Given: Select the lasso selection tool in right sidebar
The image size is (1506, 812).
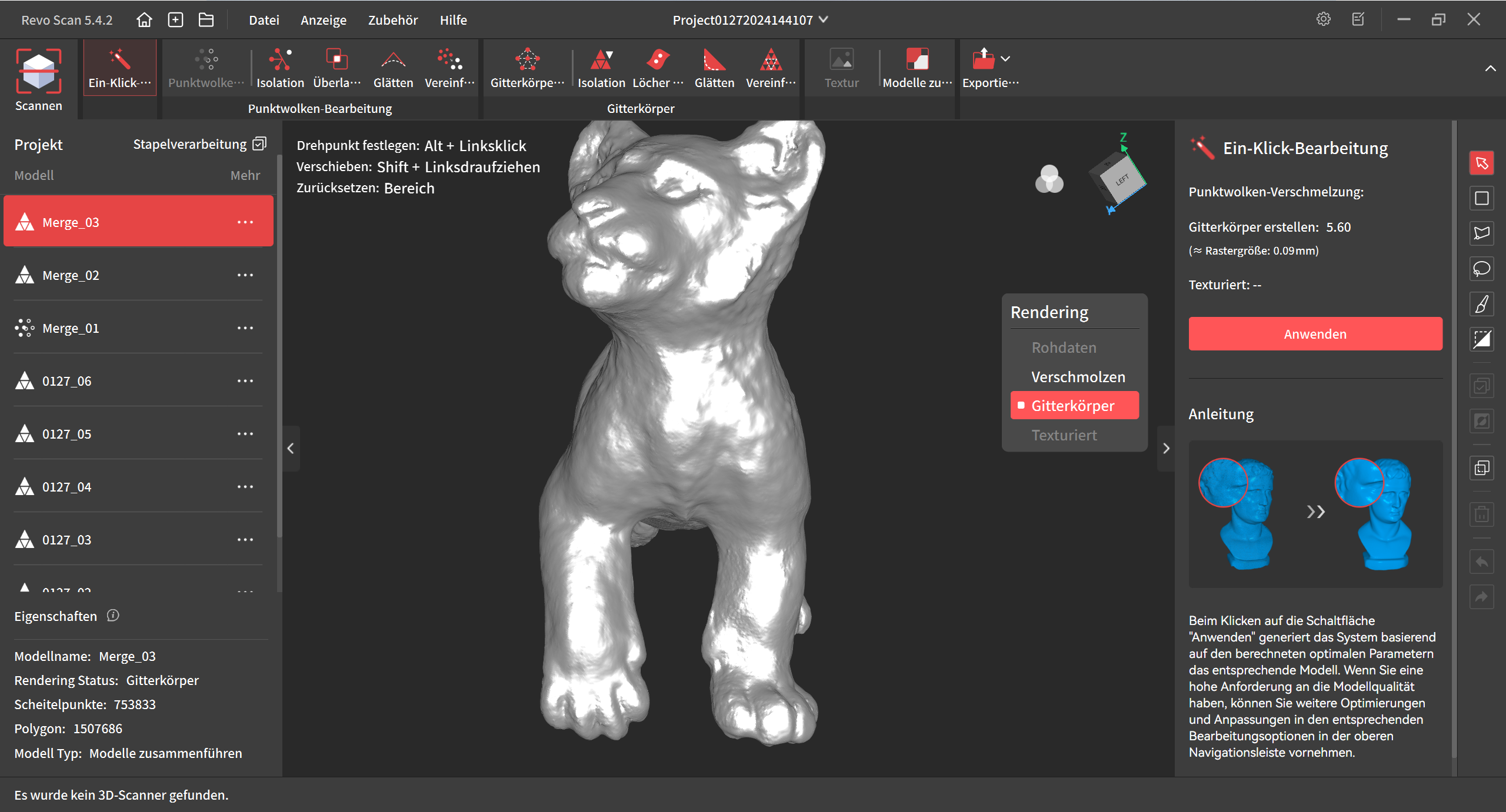Looking at the screenshot, I should [1481, 269].
